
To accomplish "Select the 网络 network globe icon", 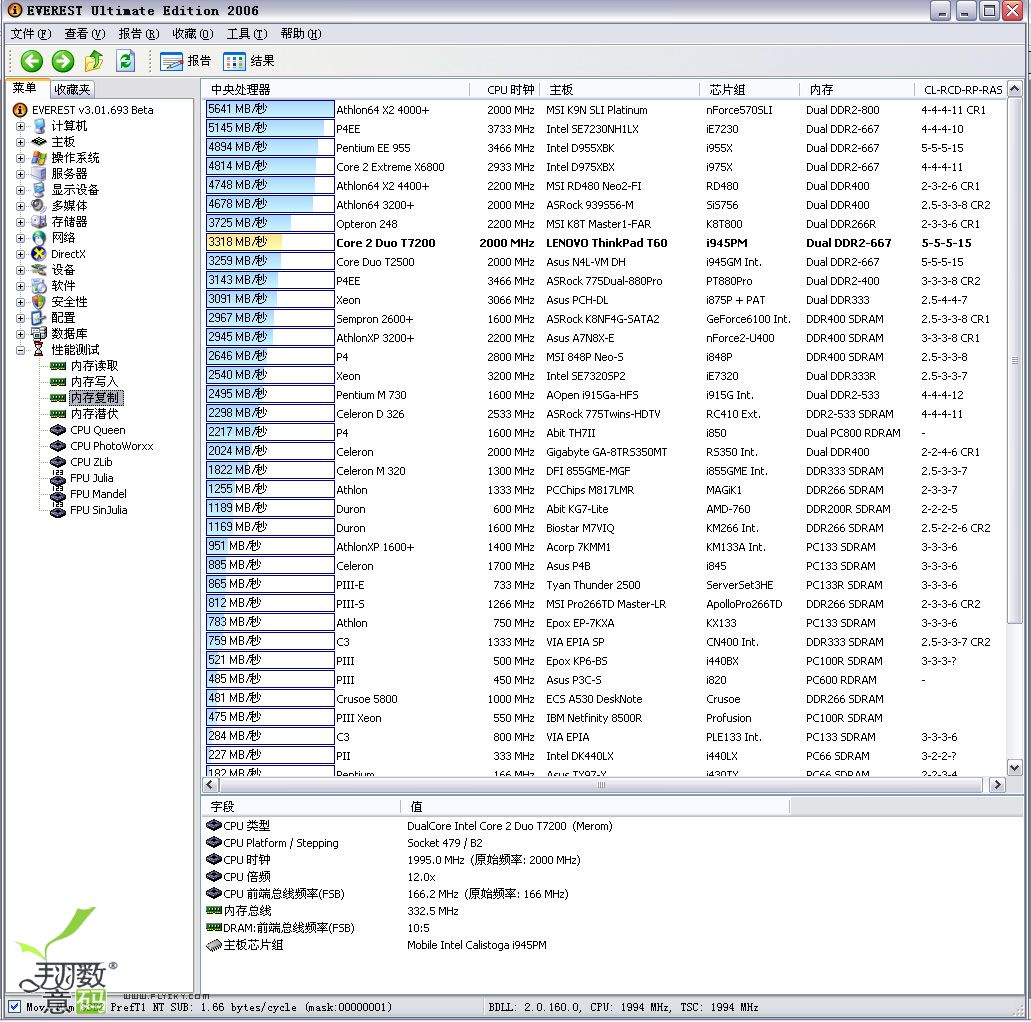I will 39,237.
